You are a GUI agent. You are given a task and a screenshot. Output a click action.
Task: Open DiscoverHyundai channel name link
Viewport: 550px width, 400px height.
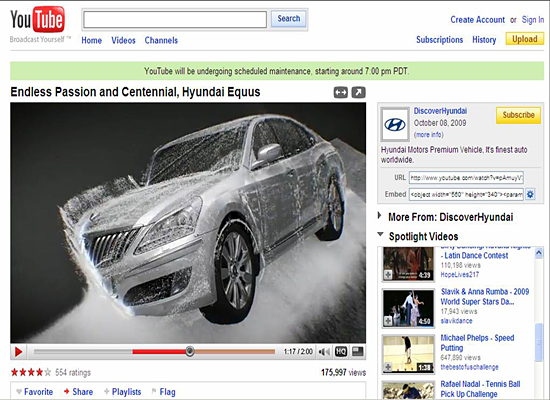coord(440,111)
